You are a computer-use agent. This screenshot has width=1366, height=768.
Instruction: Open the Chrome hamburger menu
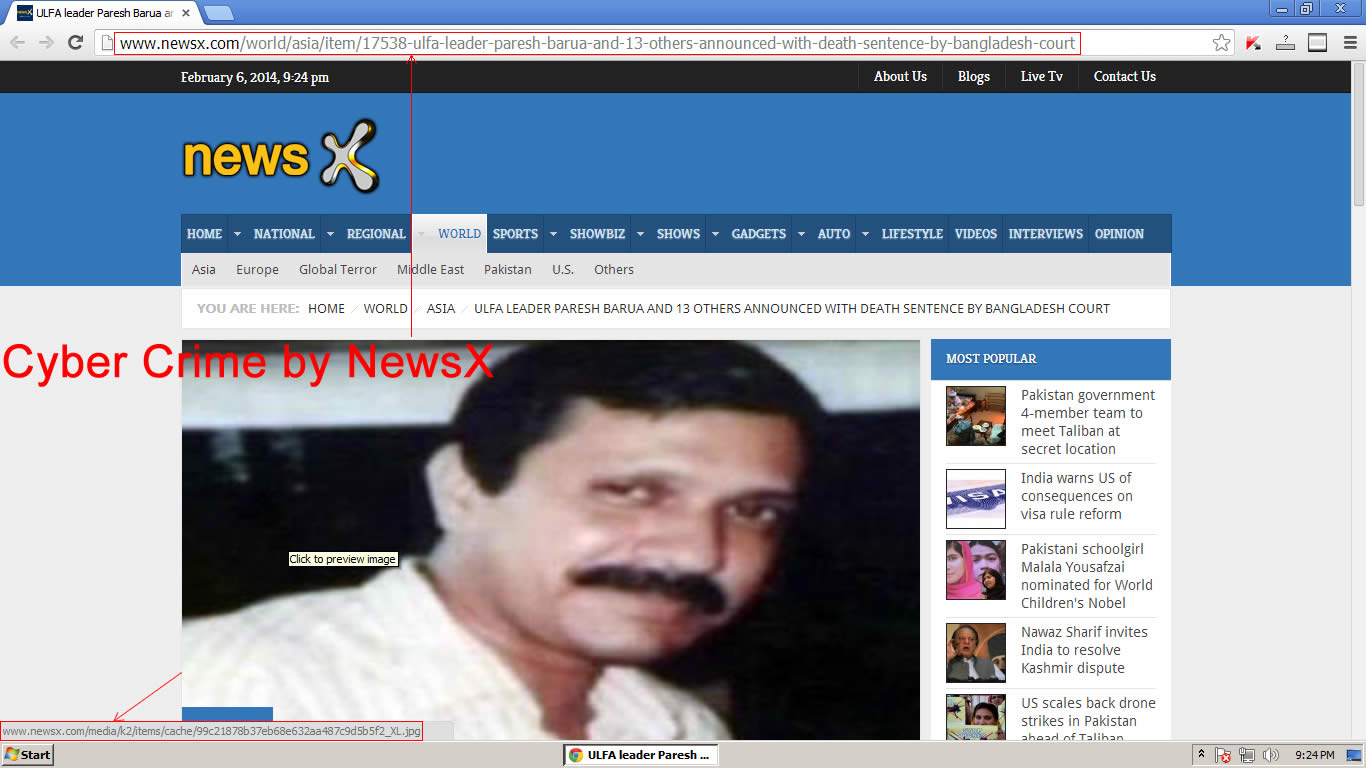1348,43
